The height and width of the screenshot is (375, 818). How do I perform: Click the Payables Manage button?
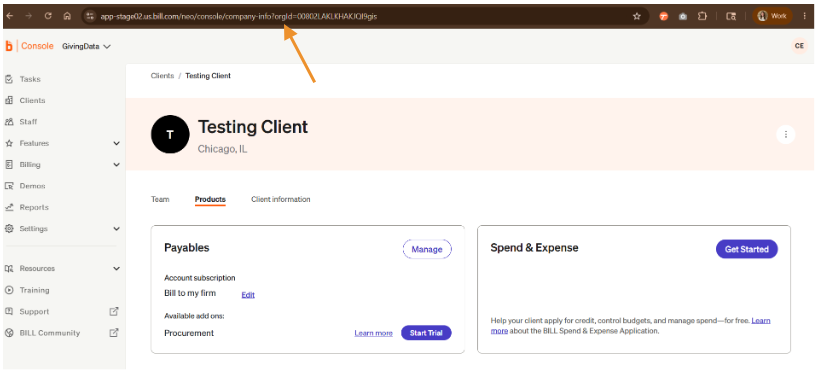point(427,249)
